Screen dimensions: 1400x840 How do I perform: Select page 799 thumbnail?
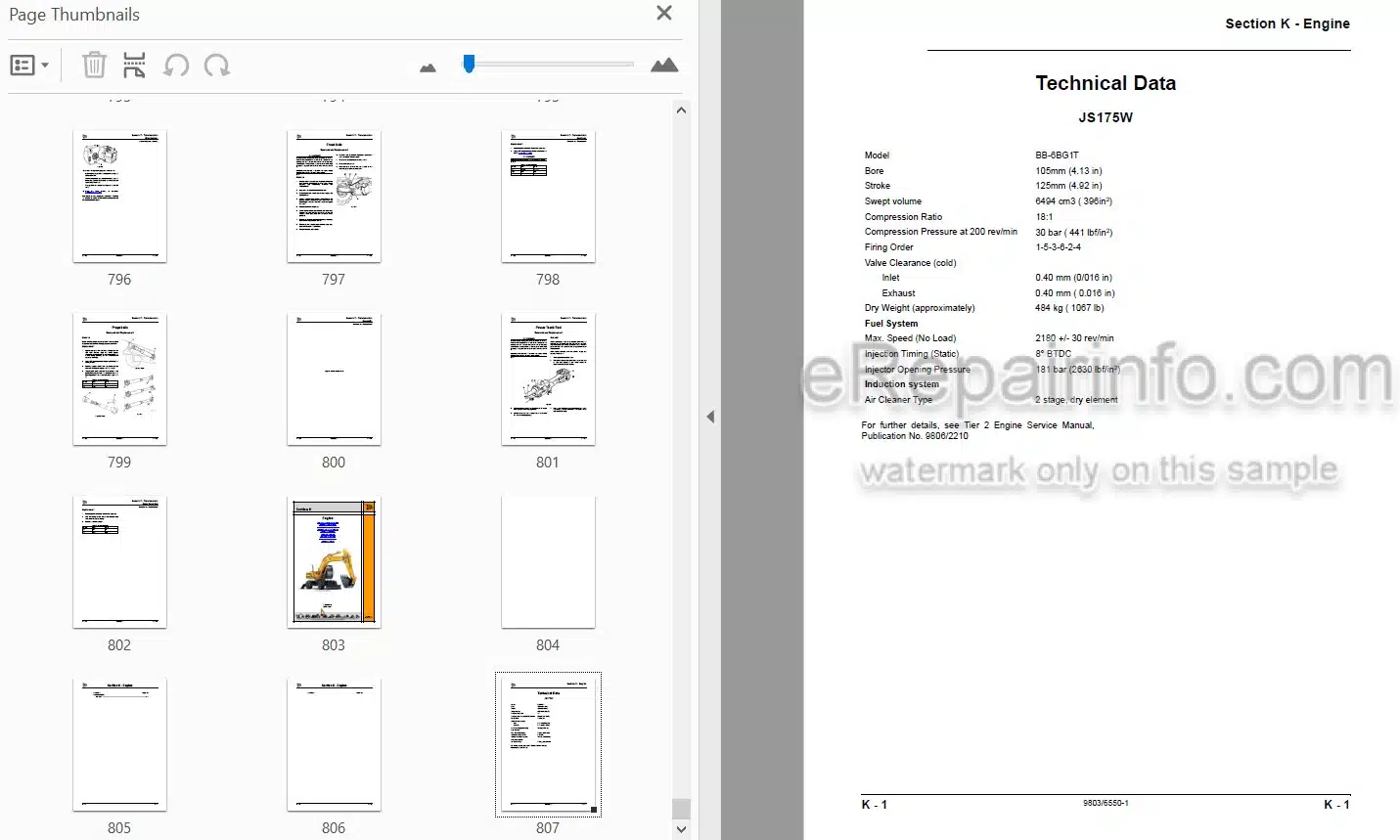[119, 379]
